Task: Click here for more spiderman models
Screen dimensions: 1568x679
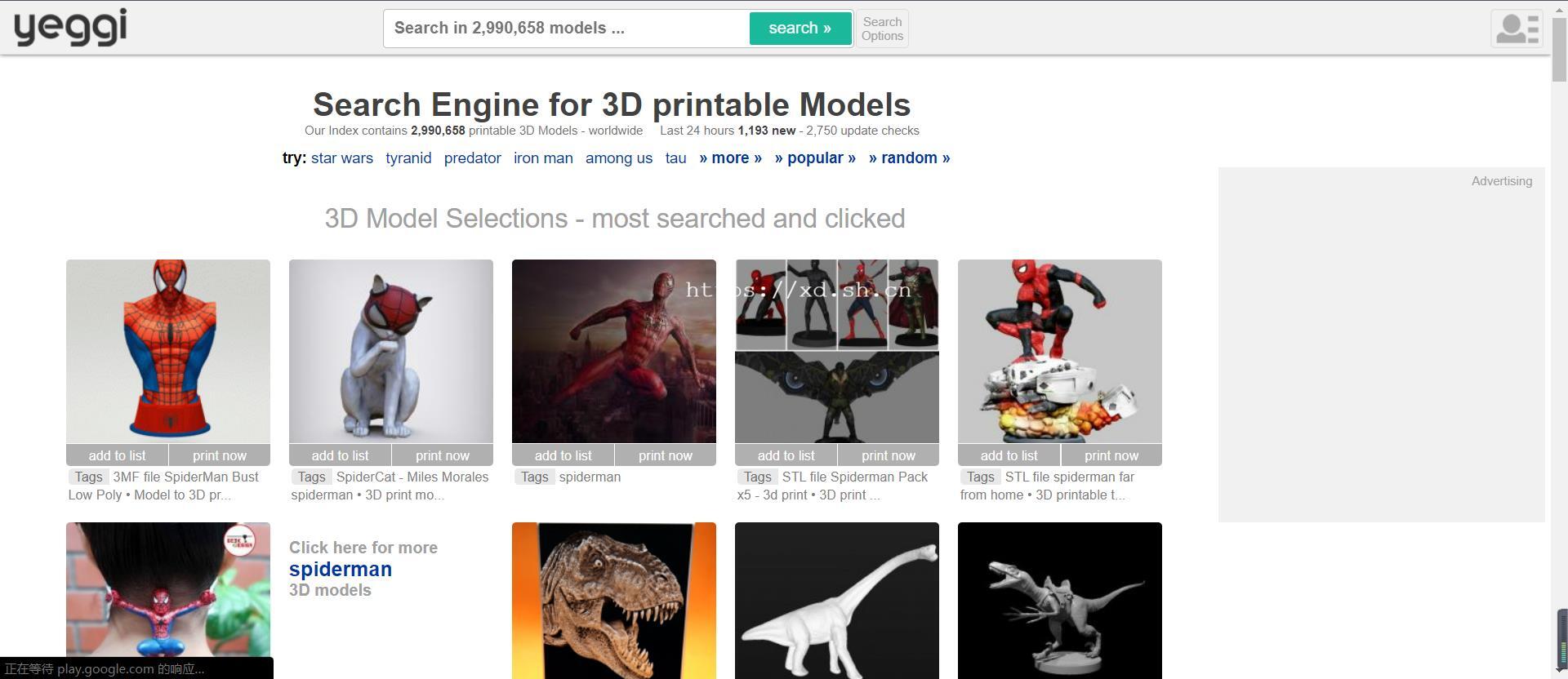Action: [341, 570]
